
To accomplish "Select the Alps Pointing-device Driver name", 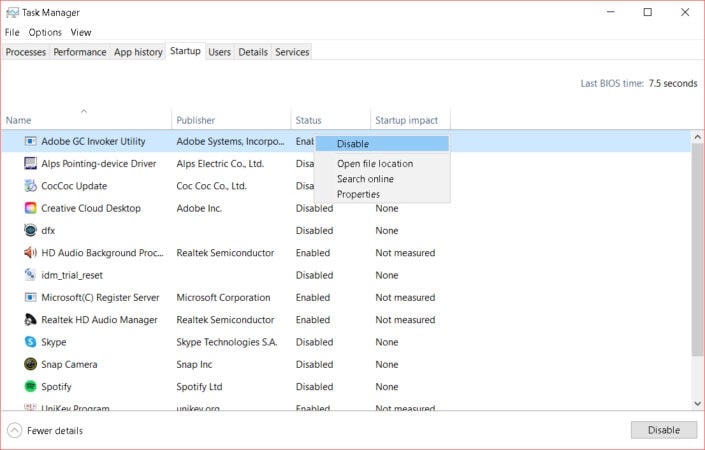I will pyautogui.click(x=99, y=164).
